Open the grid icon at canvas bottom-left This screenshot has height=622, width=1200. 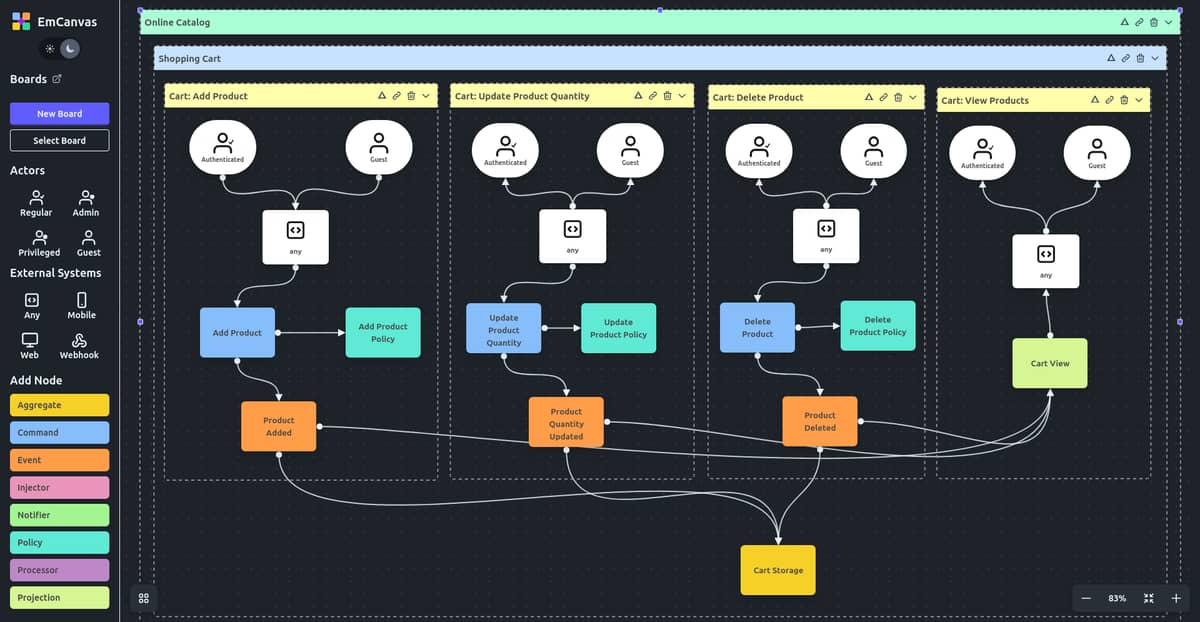pyautogui.click(x=144, y=598)
